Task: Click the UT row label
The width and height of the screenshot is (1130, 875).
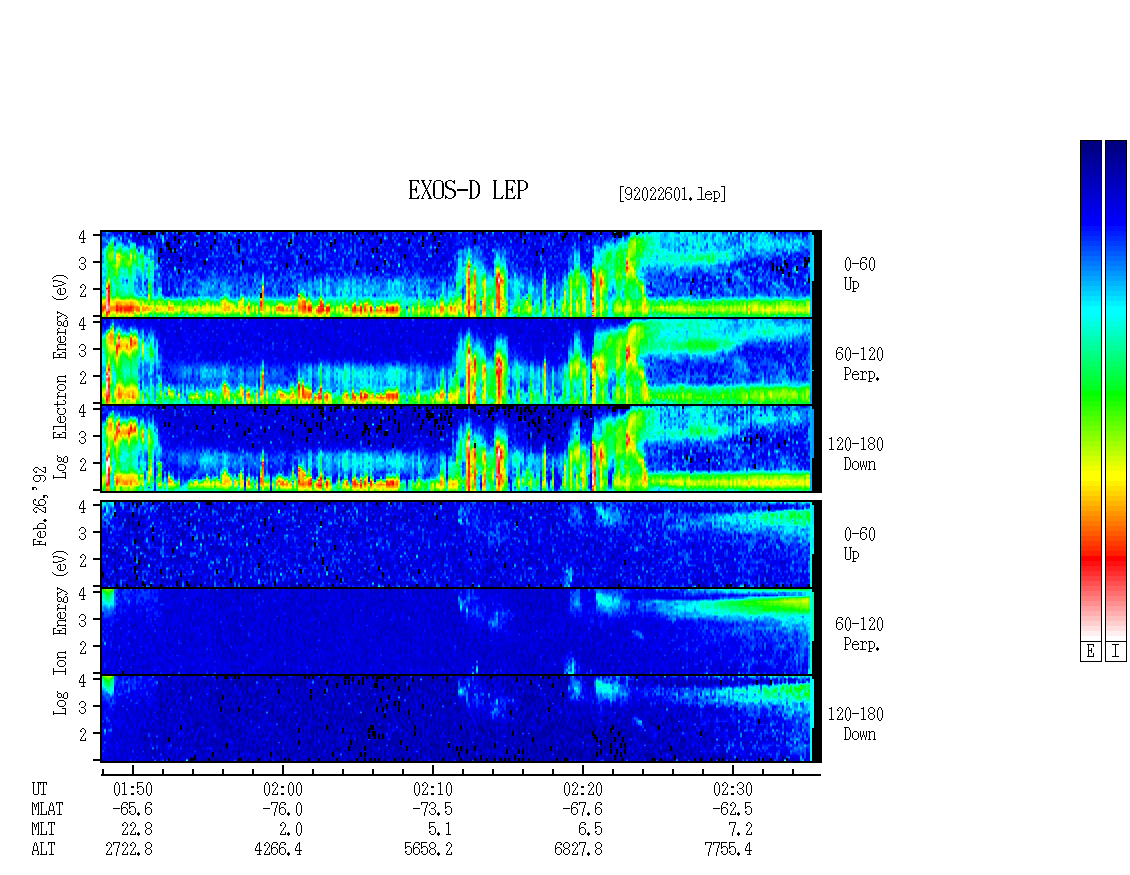Action: tap(39, 789)
